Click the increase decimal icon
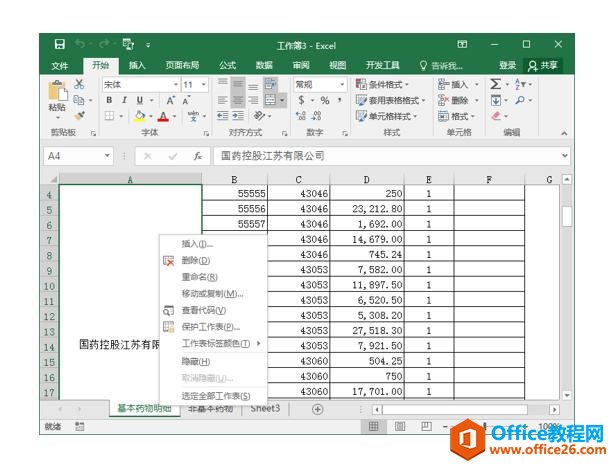Image resolution: width=613 pixels, height=467 pixels. 301,116
